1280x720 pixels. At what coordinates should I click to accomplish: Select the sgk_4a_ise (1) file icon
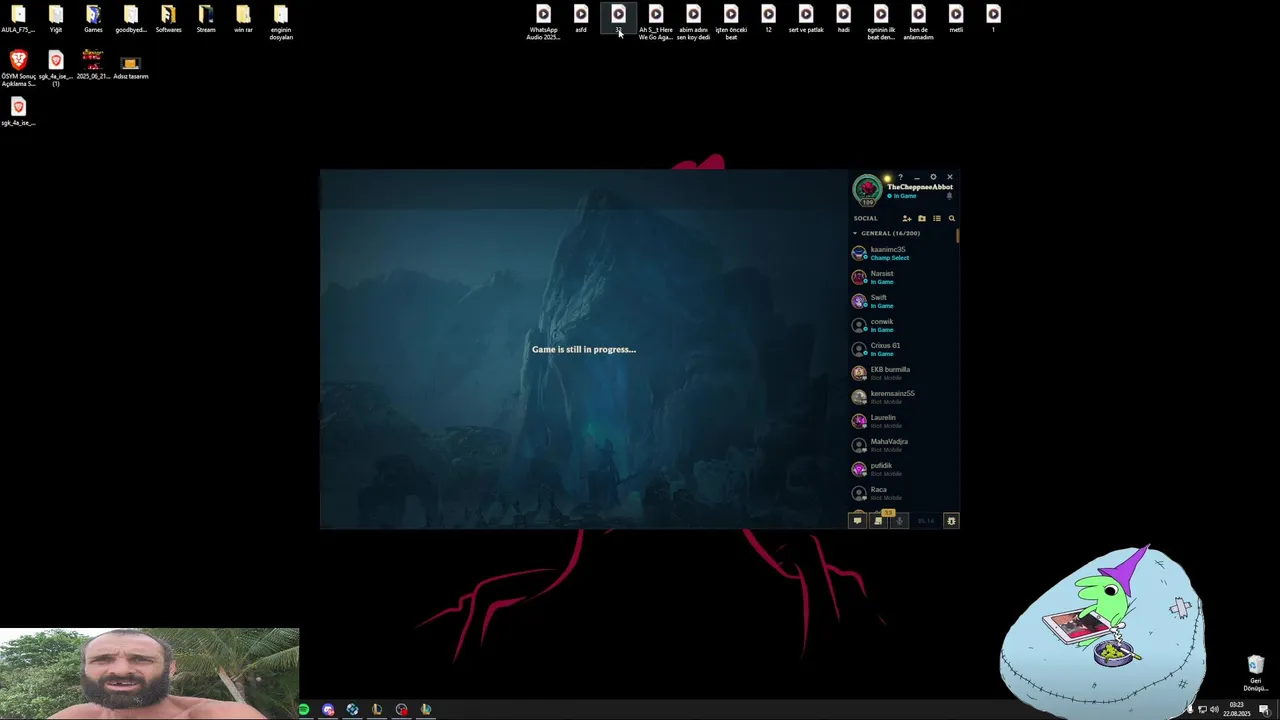pyautogui.click(x=56, y=68)
